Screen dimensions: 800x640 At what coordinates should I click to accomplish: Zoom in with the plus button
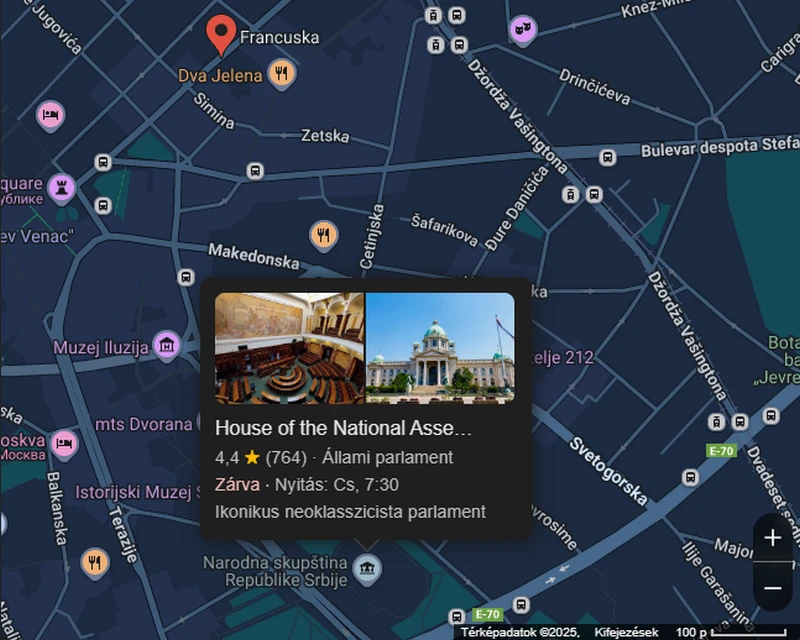772,537
